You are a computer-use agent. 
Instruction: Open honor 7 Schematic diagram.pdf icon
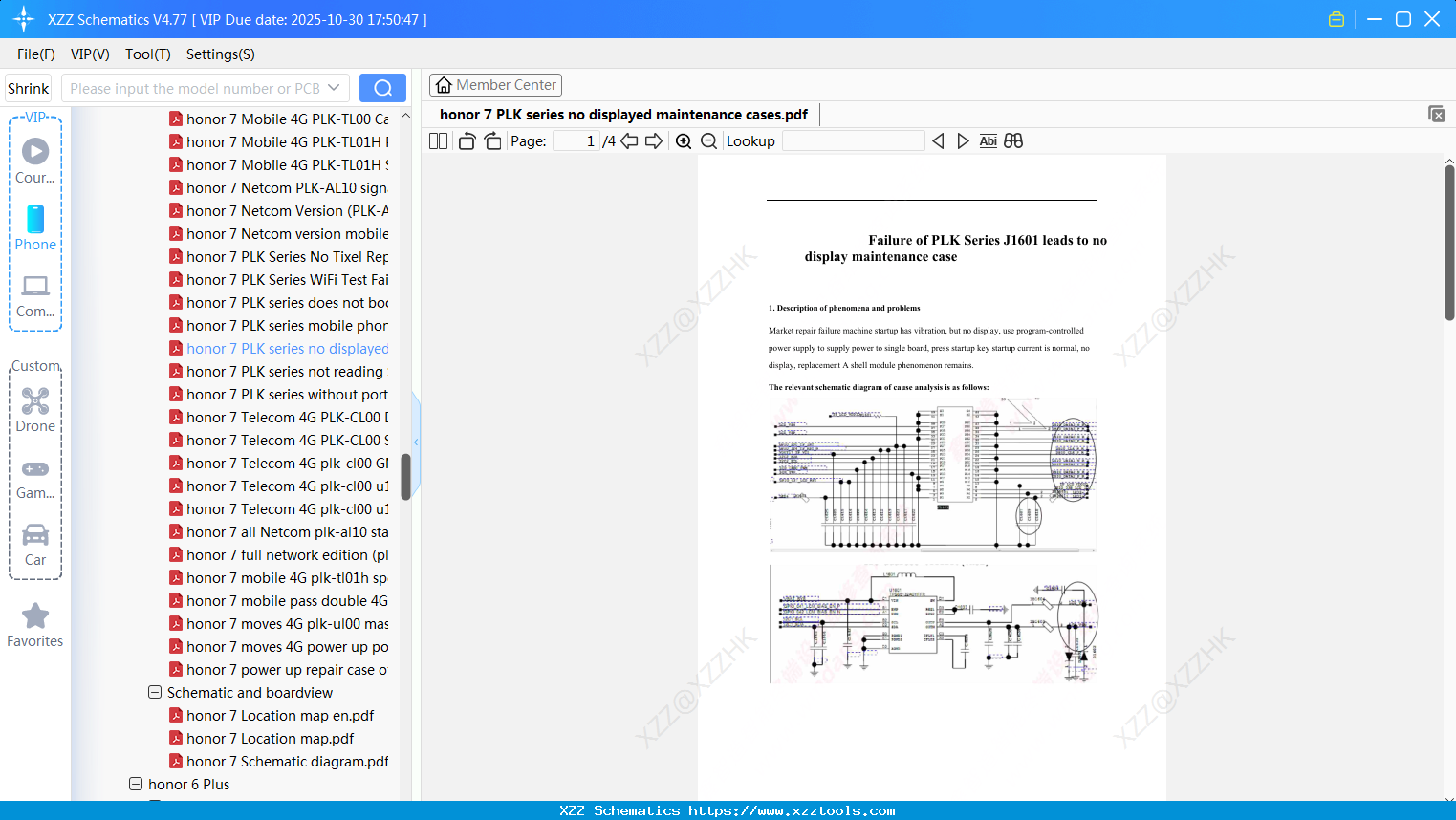point(176,762)
